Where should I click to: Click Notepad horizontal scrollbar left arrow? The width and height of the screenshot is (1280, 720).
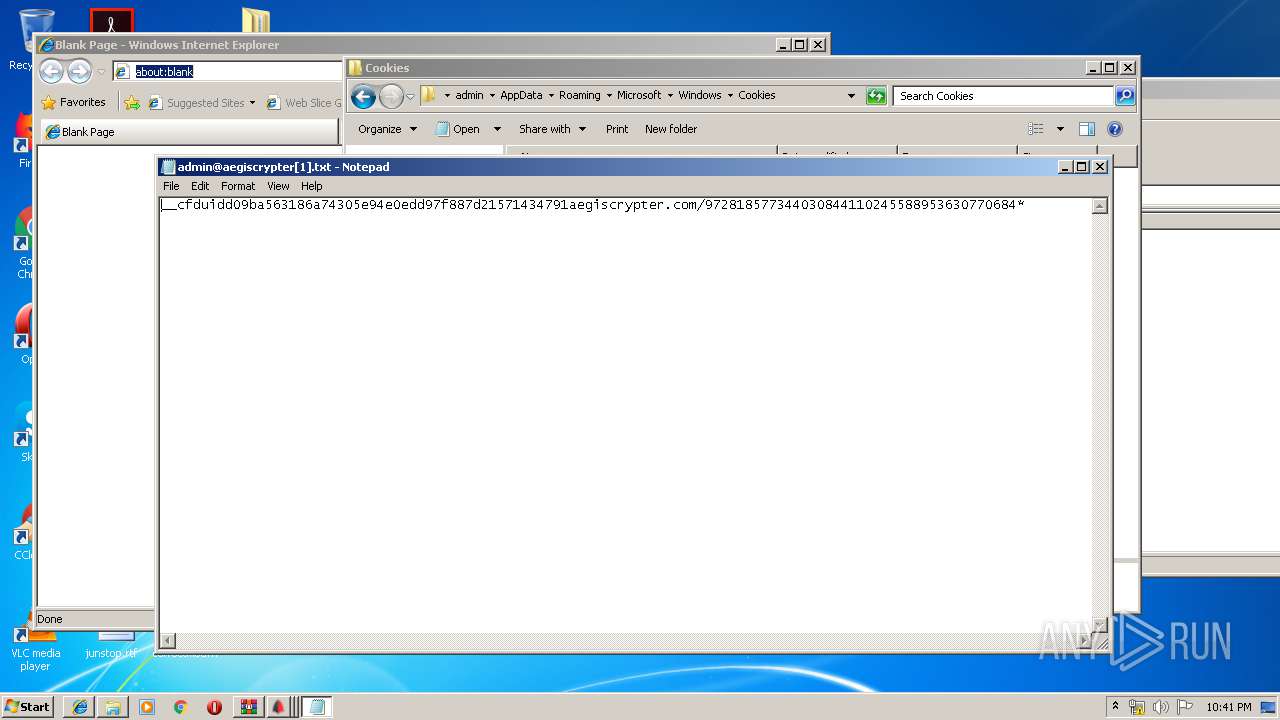pos(168,640)
